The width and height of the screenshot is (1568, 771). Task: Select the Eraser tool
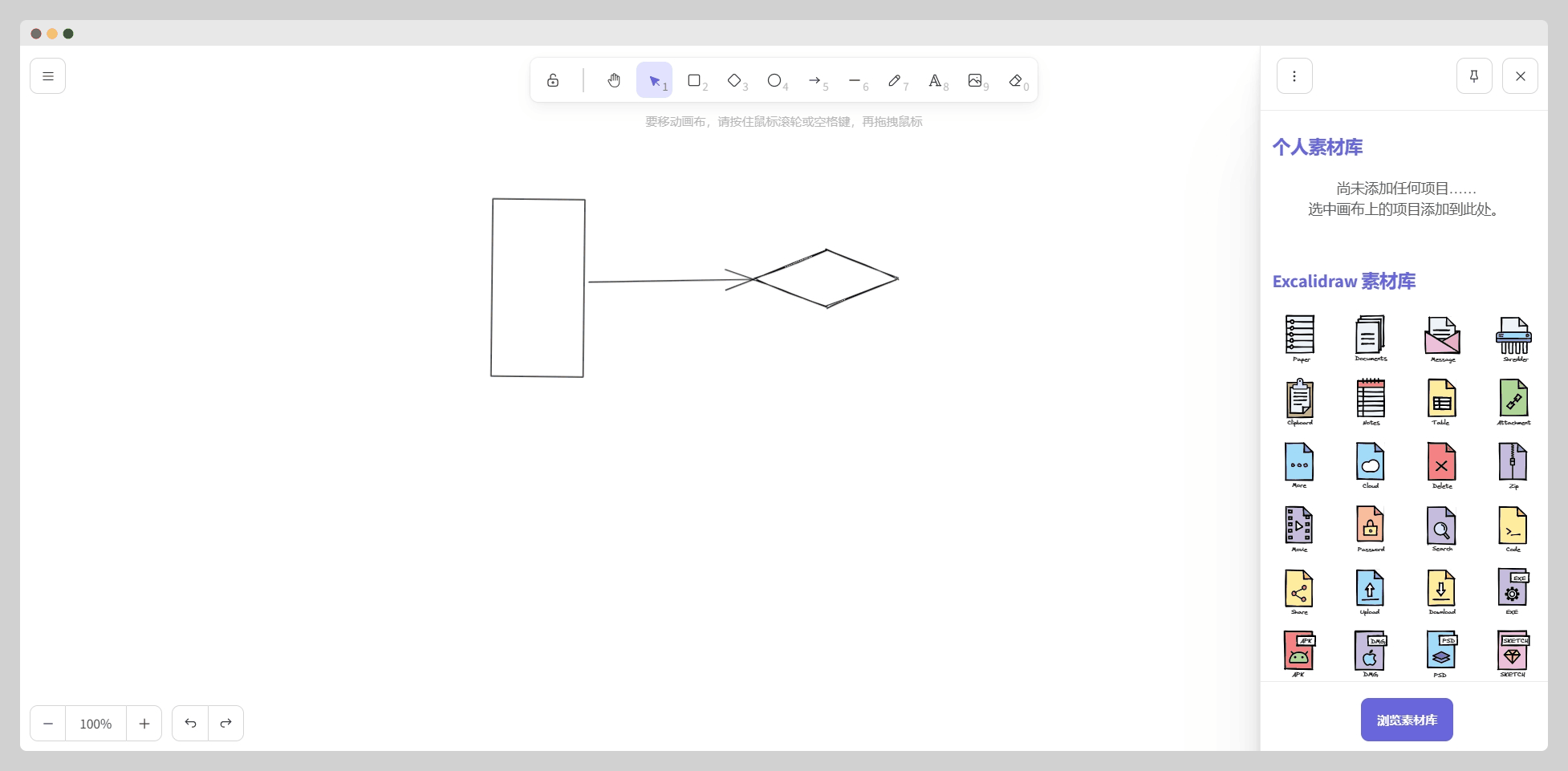click(x=1015, y=80)
